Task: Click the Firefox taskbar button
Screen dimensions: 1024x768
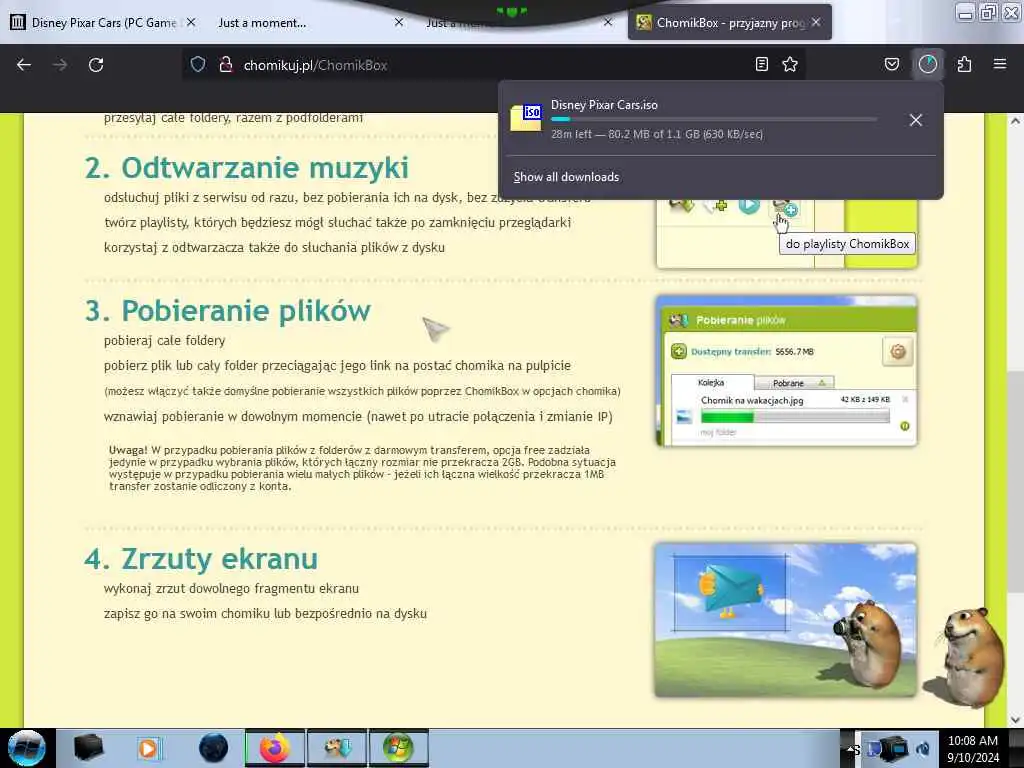Action: point(275,748)
